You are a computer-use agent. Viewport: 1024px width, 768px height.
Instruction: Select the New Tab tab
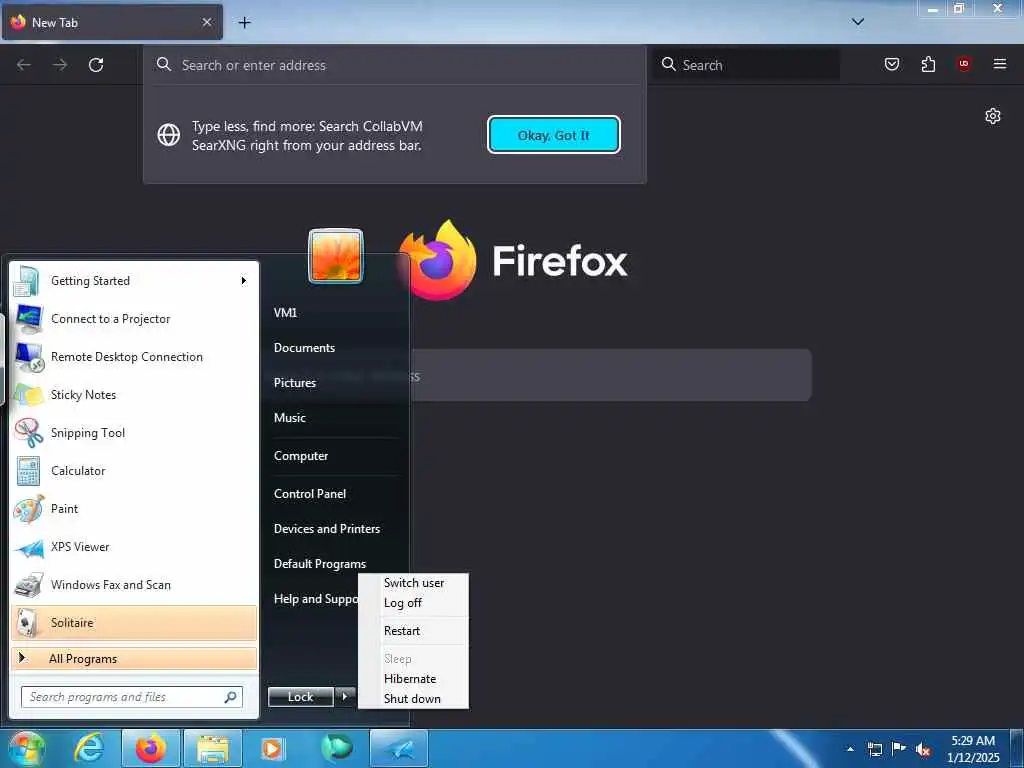(112, 22)
